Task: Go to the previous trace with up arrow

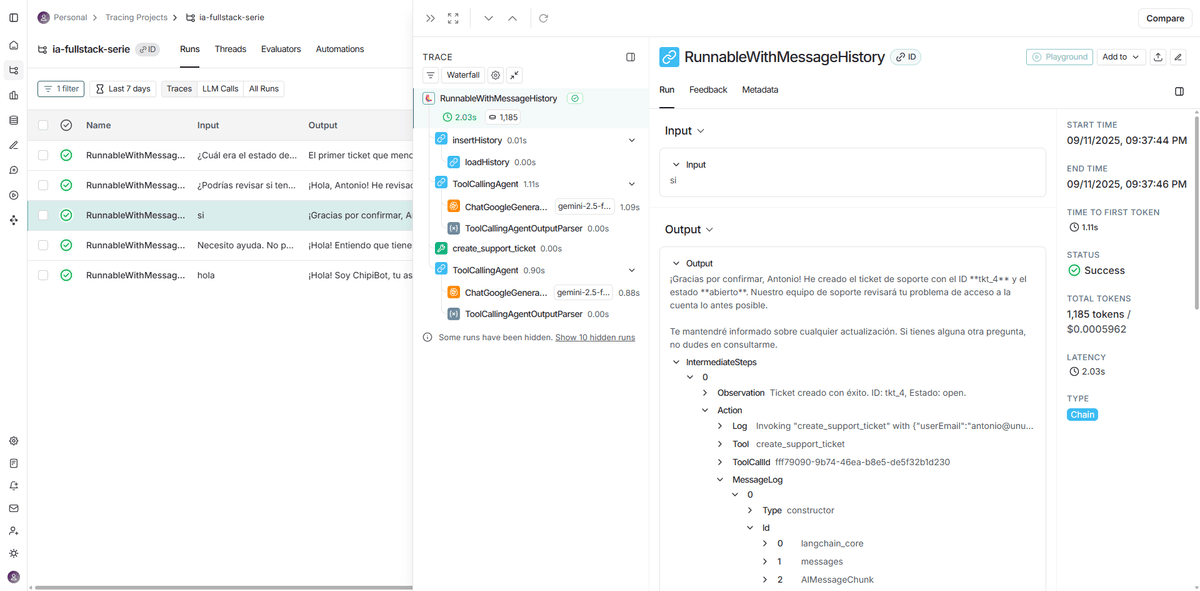Action: tap(512, 19)
